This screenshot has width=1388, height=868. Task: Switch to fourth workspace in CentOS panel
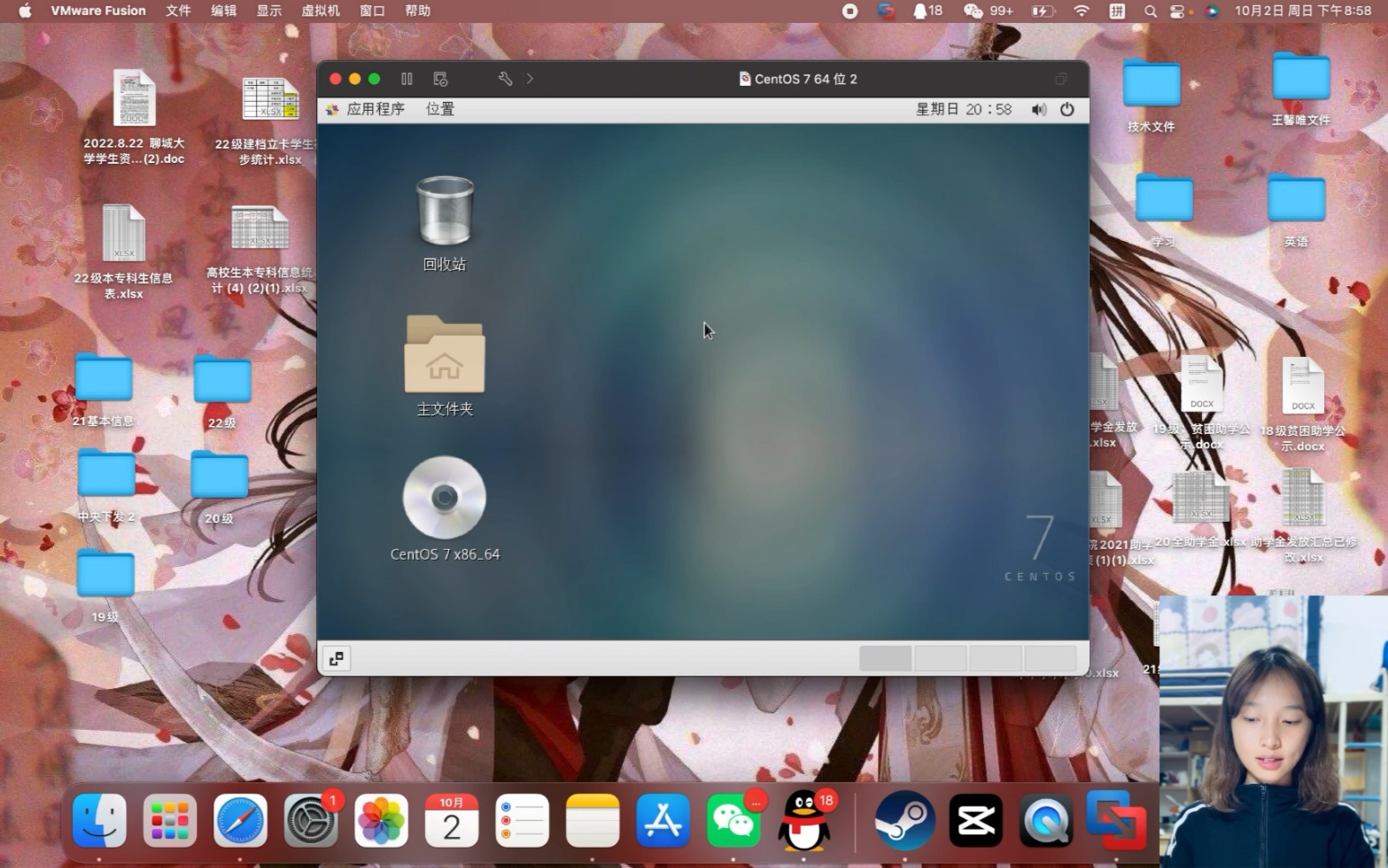[x=1050, y=658]
